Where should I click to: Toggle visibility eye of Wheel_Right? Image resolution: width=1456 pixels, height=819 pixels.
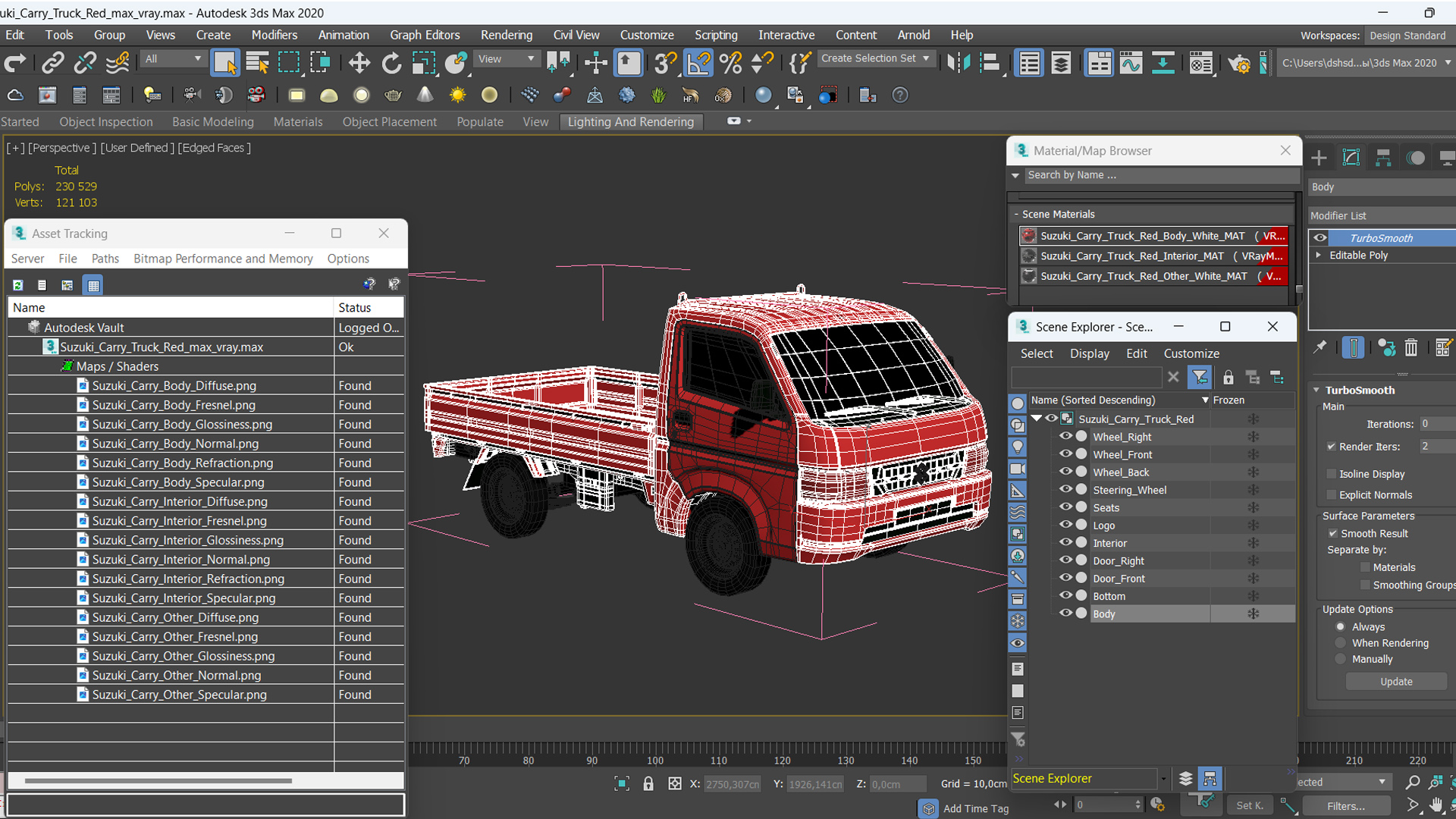1065,436
